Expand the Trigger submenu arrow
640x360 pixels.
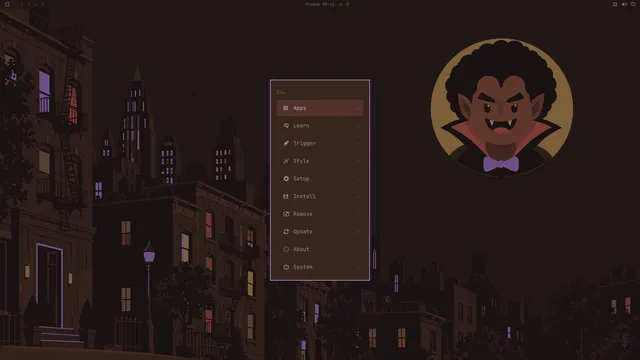pyautogui.click(x=358, y=143)
